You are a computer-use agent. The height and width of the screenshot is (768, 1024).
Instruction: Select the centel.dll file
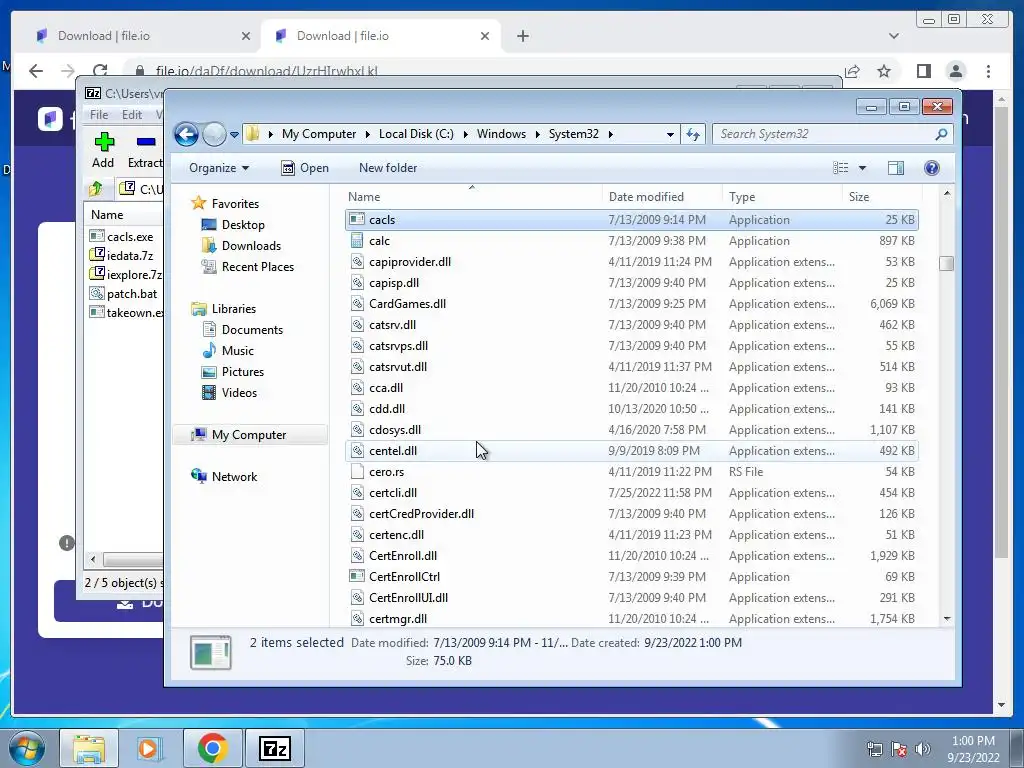(632, 451)
